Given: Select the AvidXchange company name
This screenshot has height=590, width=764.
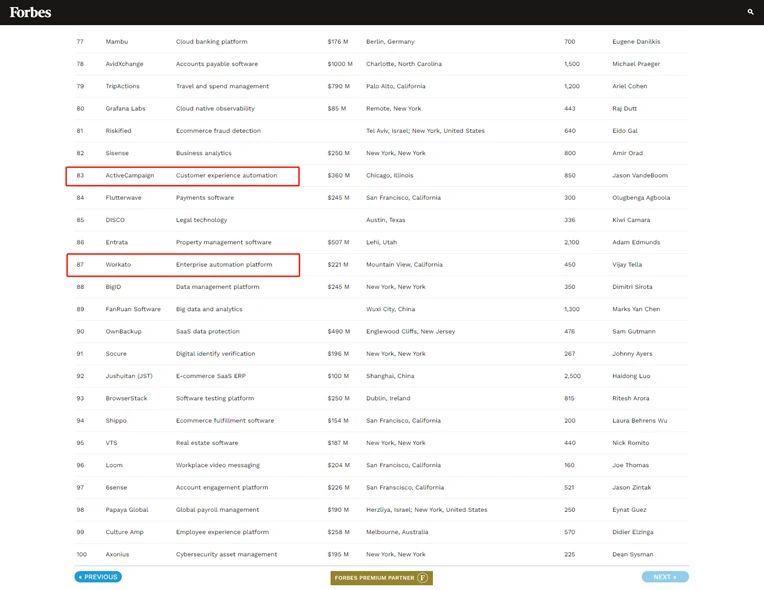Looking at the screenshot, I should tap(124, 64).
